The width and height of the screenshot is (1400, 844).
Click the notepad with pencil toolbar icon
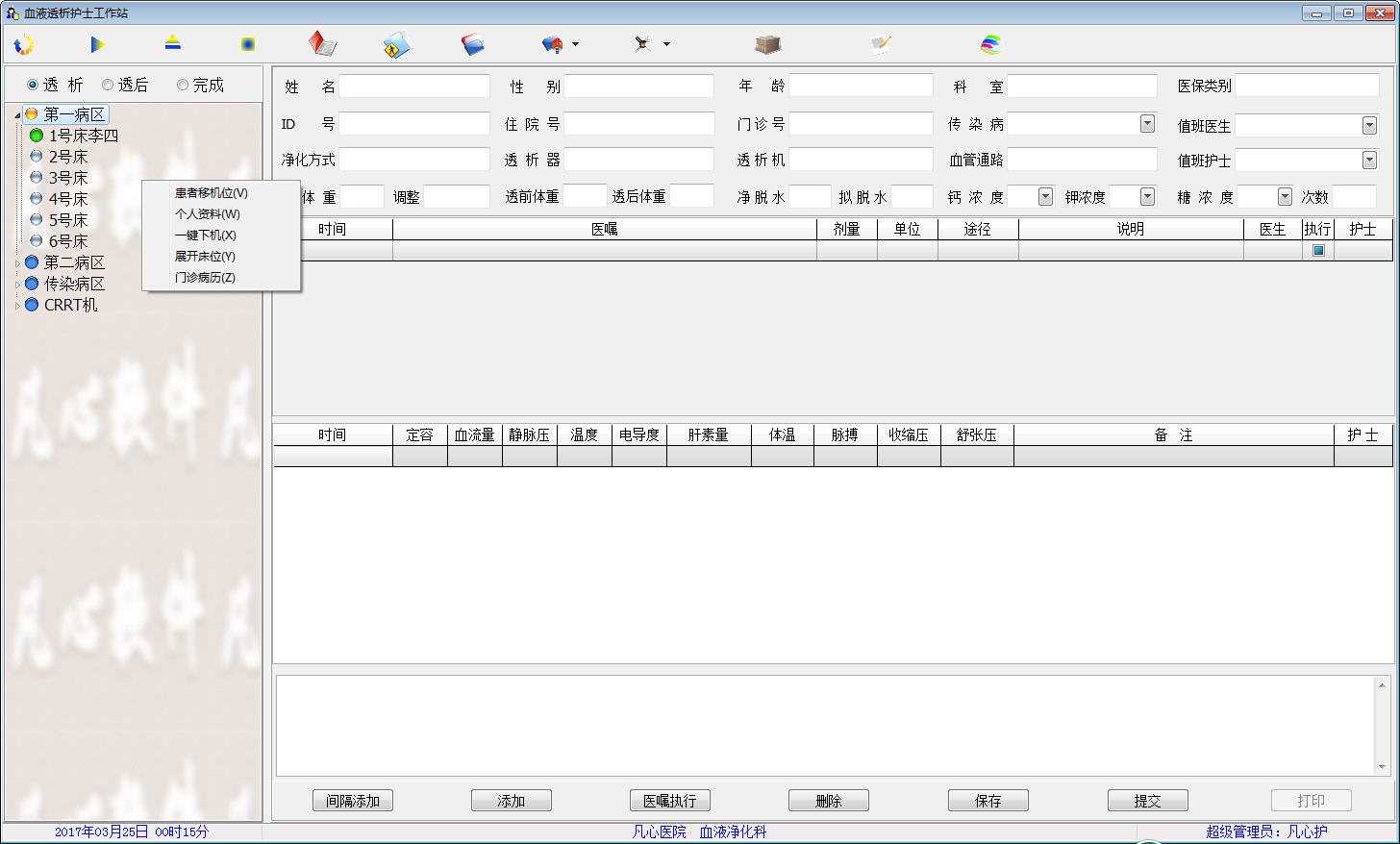click(x=881, y=44)
